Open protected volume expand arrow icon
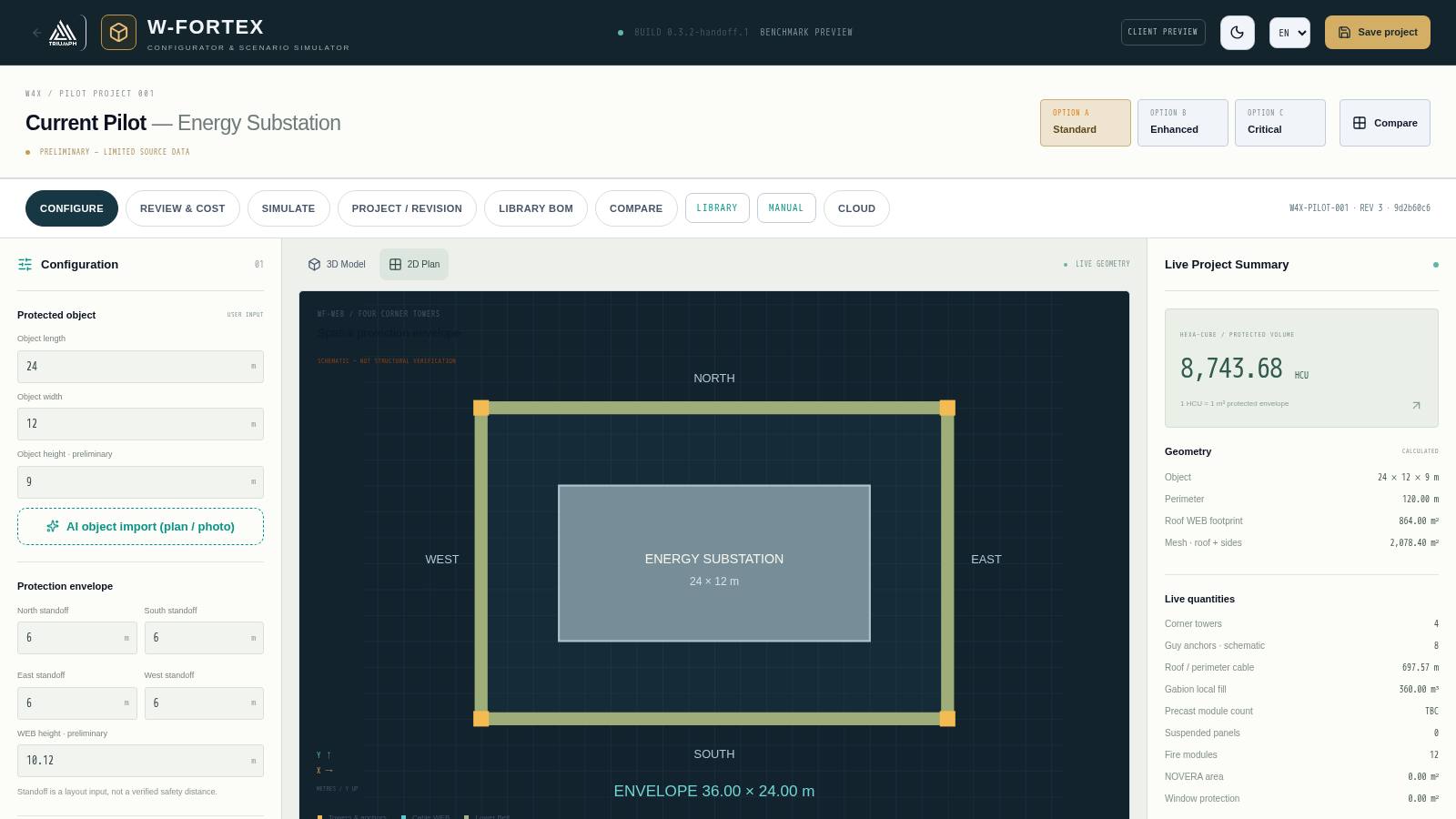1456x819 pixels. pos(1416,405)
